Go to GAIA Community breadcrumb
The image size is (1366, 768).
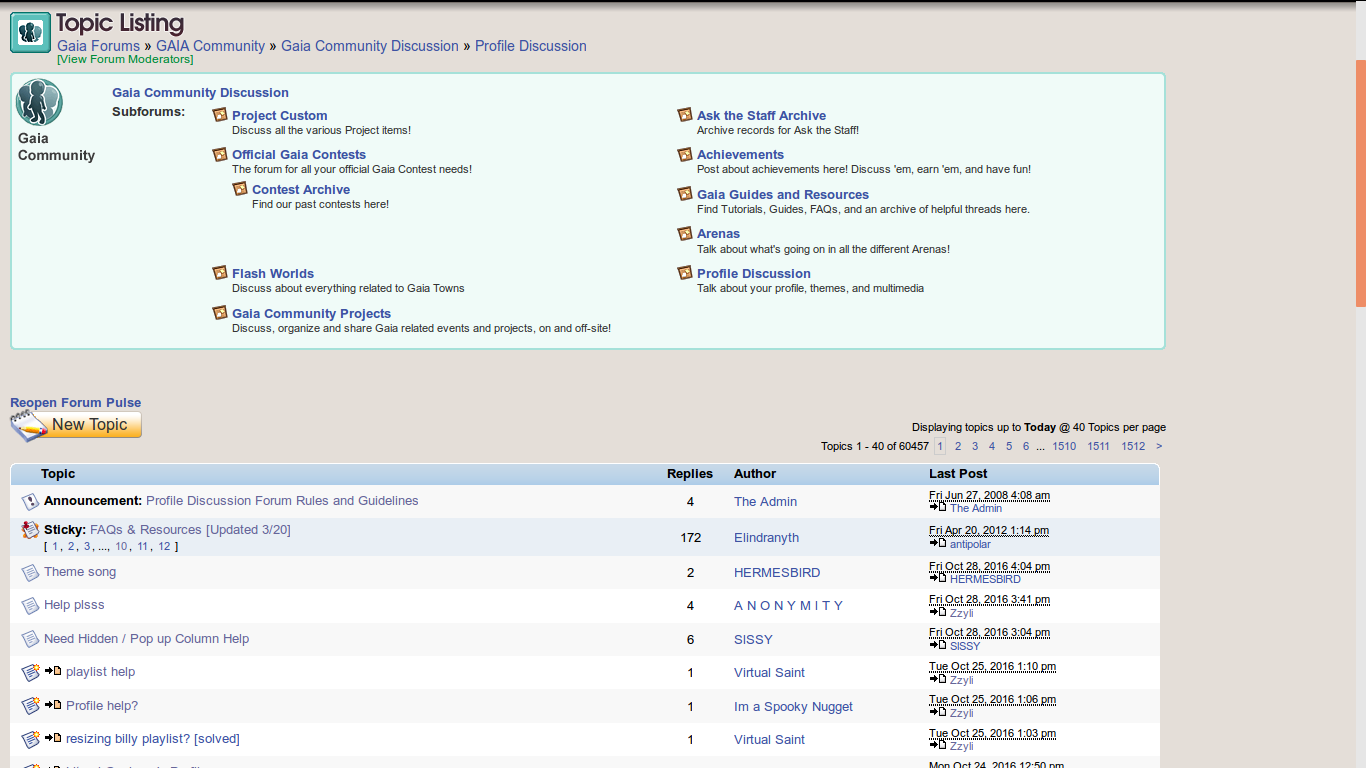pyautogui.click(x=210, y=46)
